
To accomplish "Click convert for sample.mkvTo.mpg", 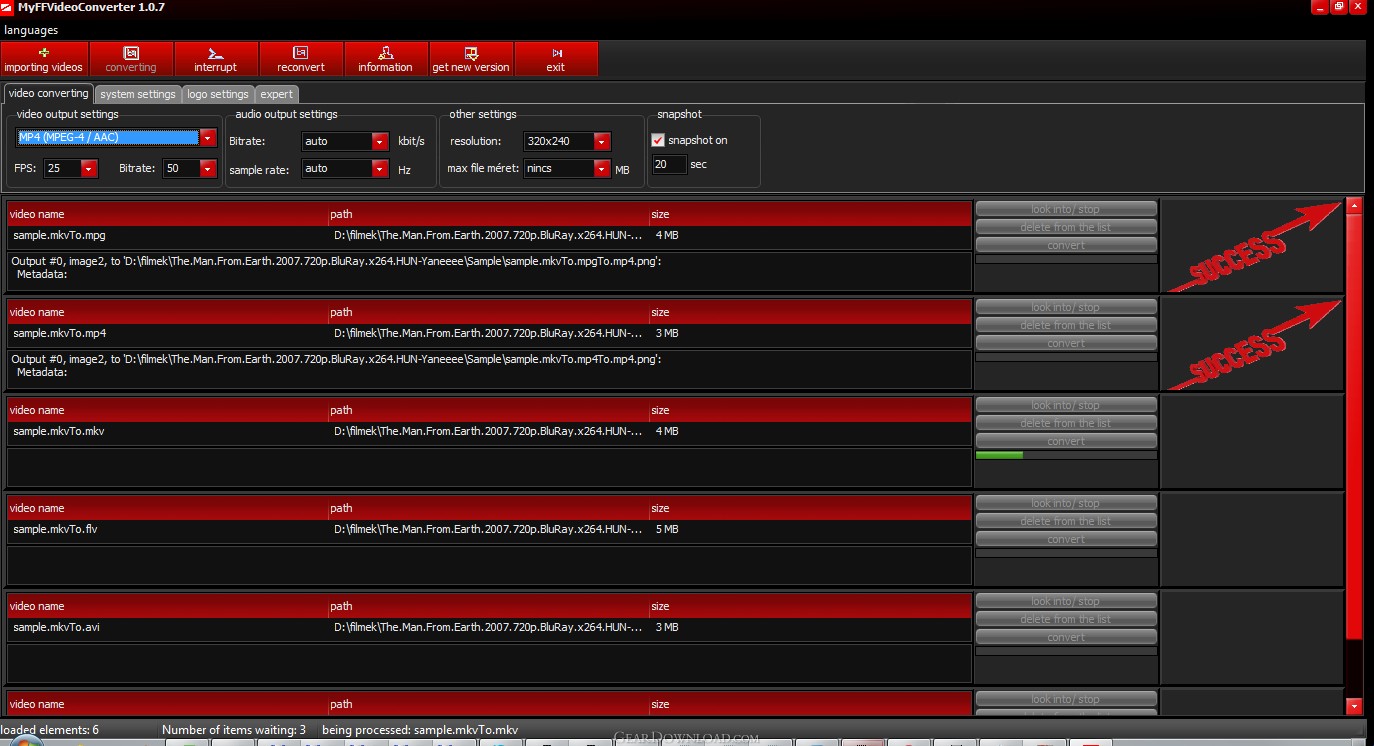I will [x=1066, y=245].
